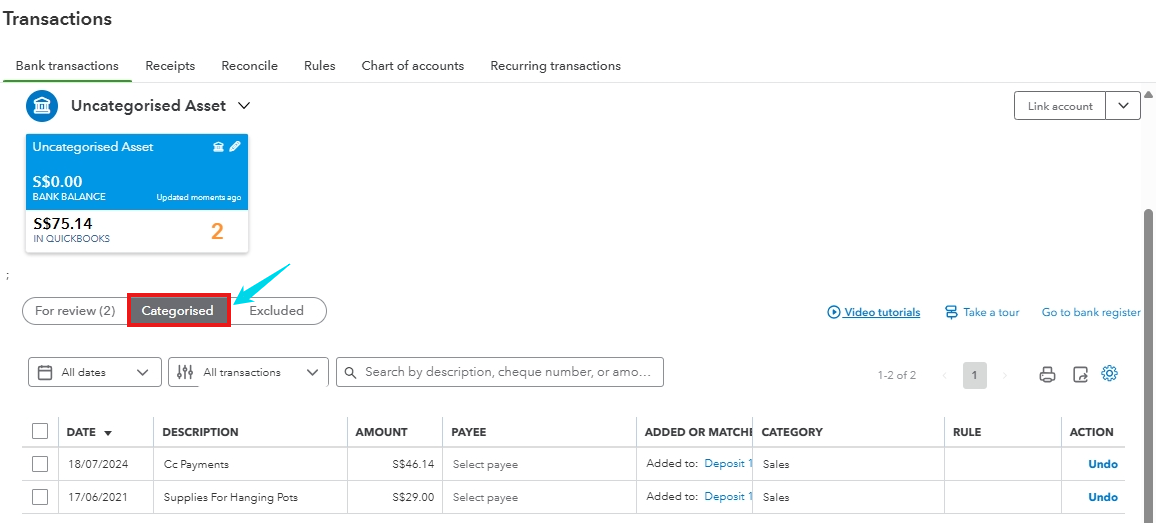Image resolution: width=1156 pixels, height=523 pixels.
Task: Open the gear settings icon above table
Action: [x=1110, y=373]
